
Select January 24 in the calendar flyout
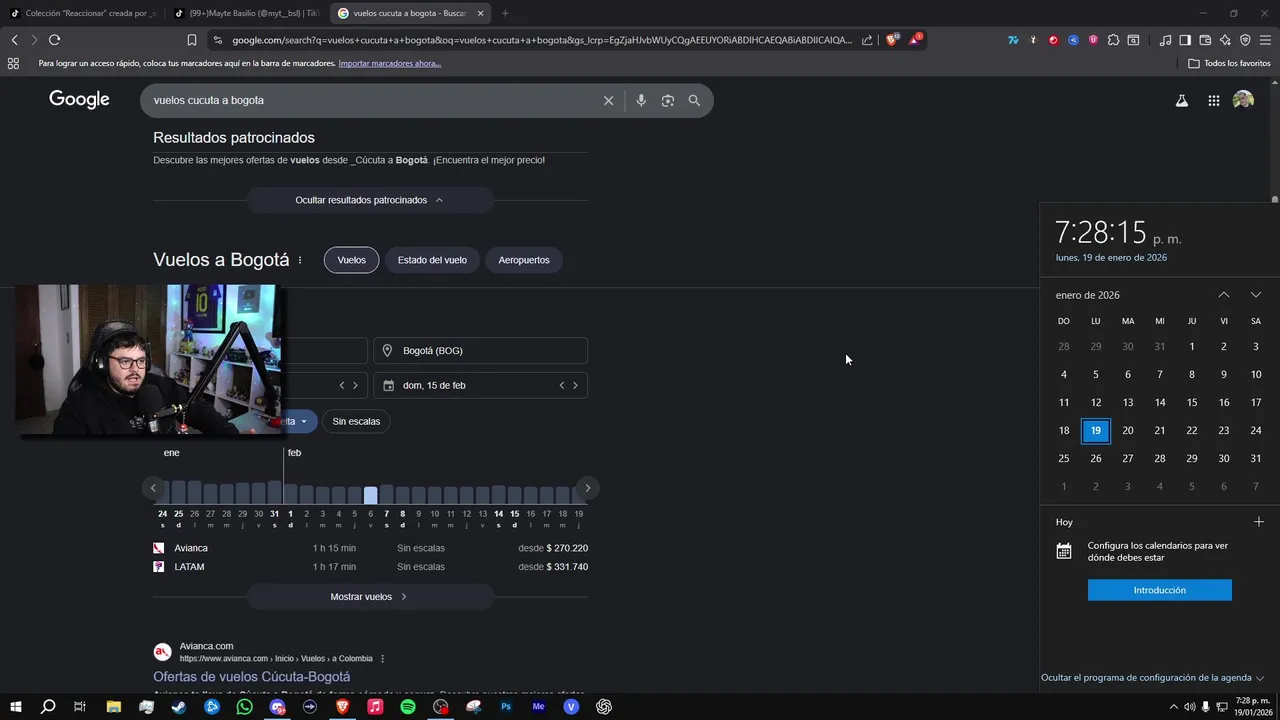point(1256,431)
